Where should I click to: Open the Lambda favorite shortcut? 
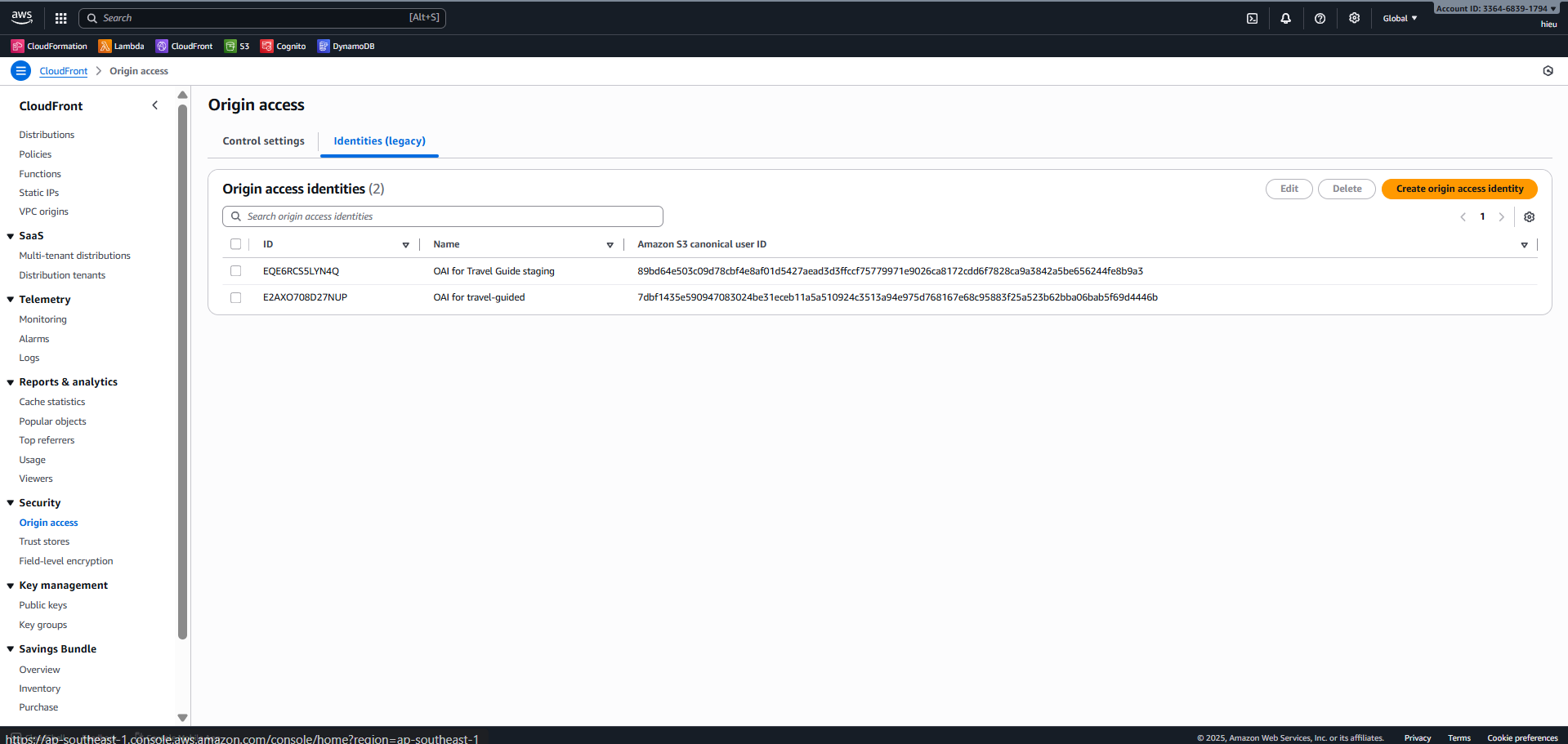(121, 46)
